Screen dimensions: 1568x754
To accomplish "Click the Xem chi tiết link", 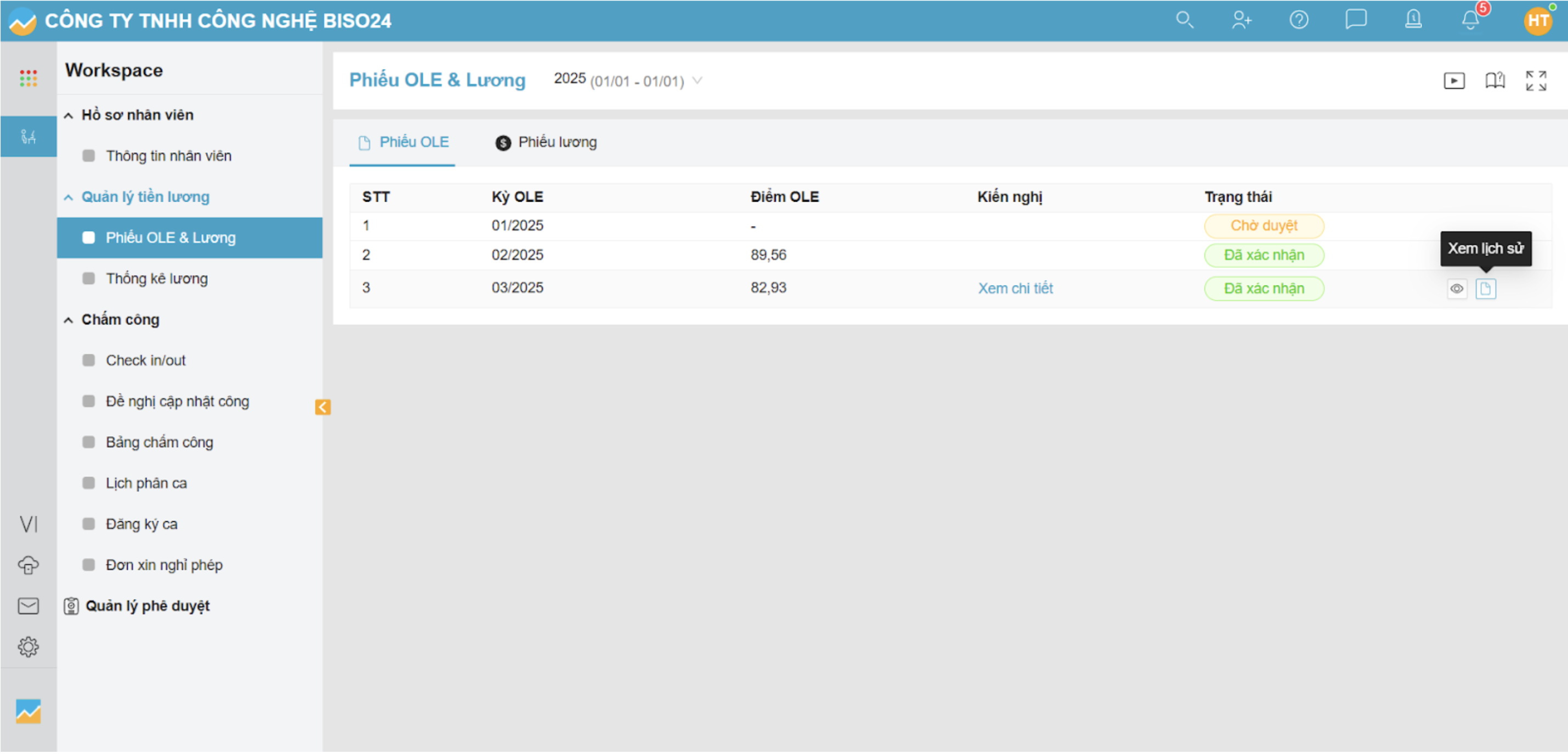I will click(1015, 288).
